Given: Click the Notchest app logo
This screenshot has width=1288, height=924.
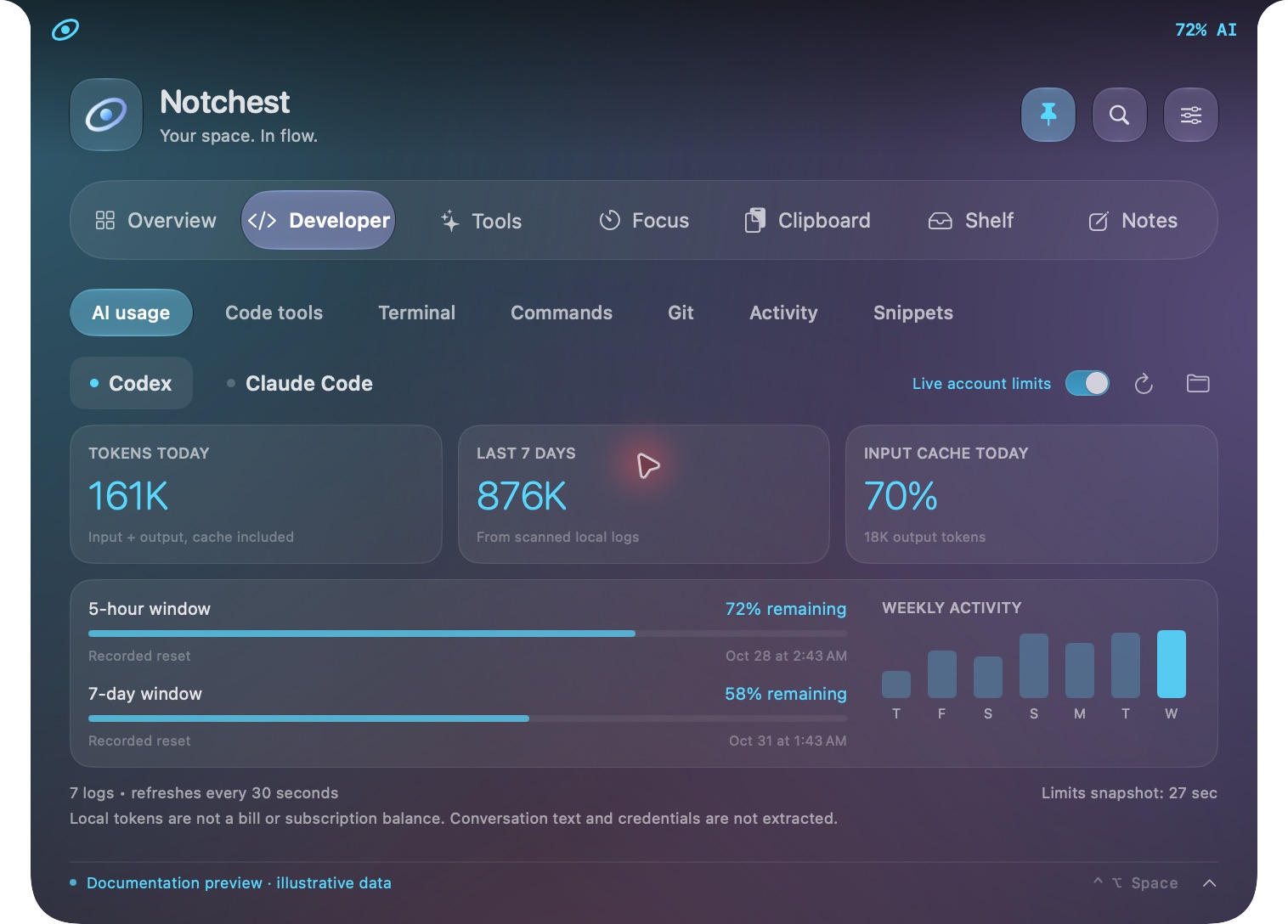Looking at the screenshot, I should [x=106, y=115].
